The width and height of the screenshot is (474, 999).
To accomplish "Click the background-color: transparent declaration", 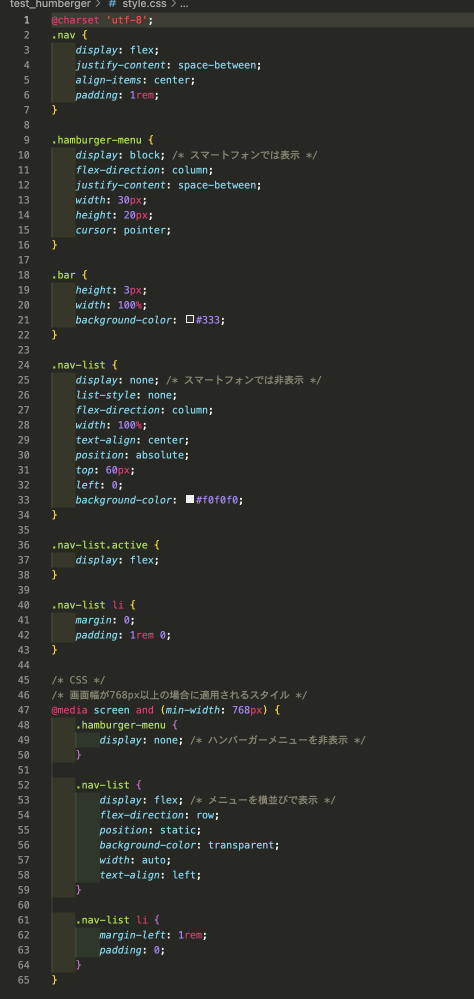I will (189, 845).
